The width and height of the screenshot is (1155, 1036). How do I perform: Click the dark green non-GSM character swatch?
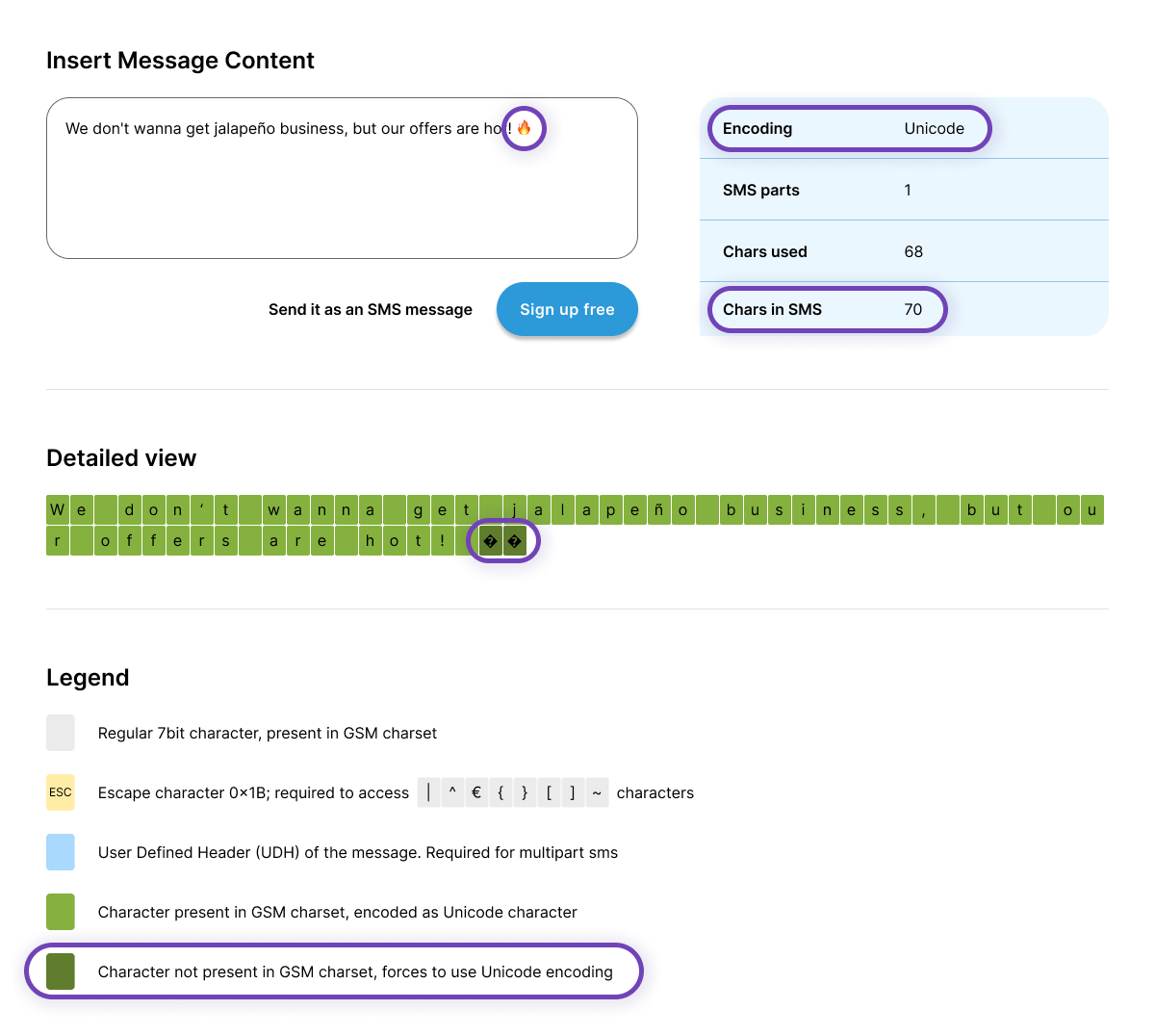pos(61,971)
